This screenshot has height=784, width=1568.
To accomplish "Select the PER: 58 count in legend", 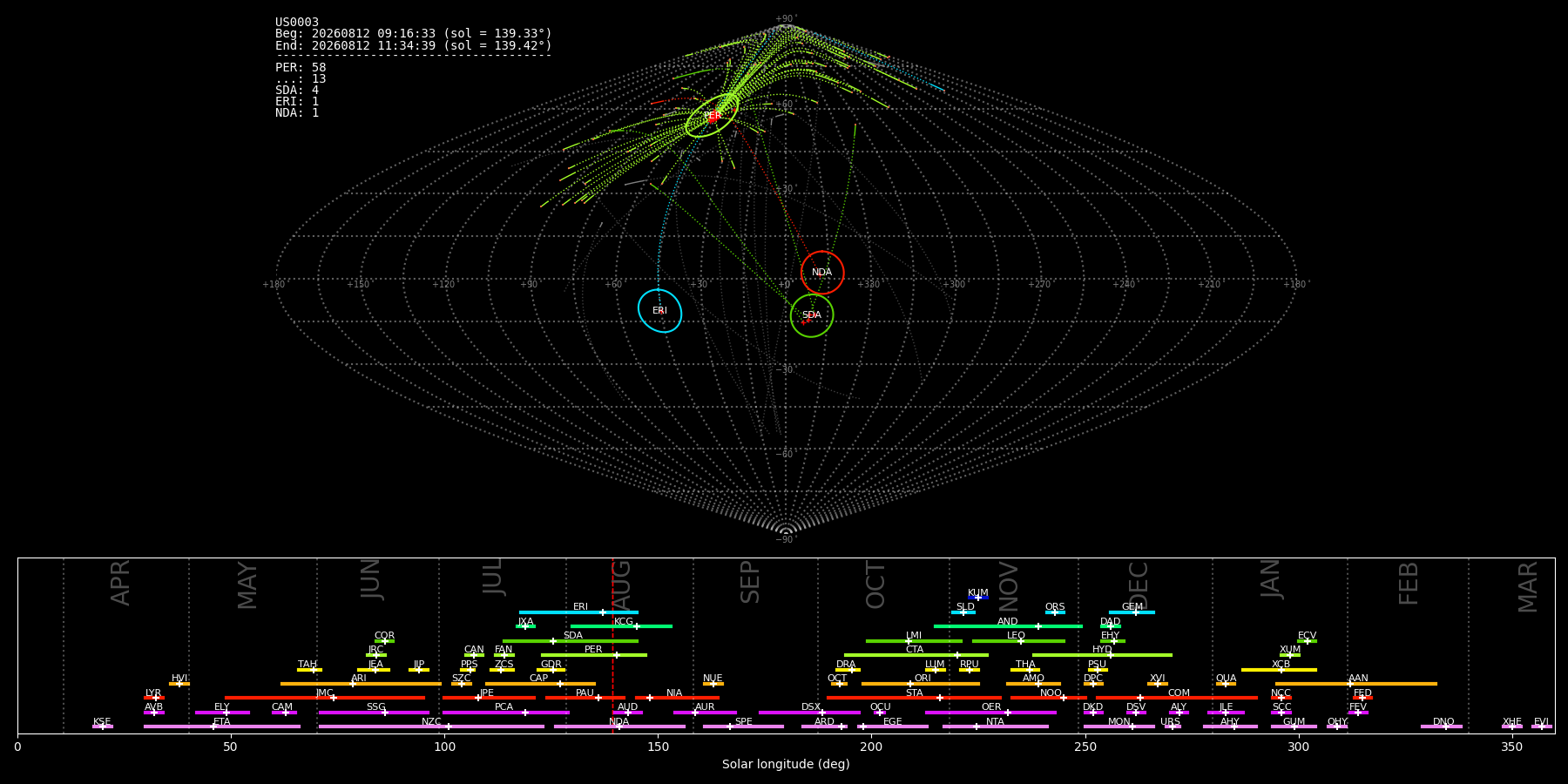I will 301,67.
